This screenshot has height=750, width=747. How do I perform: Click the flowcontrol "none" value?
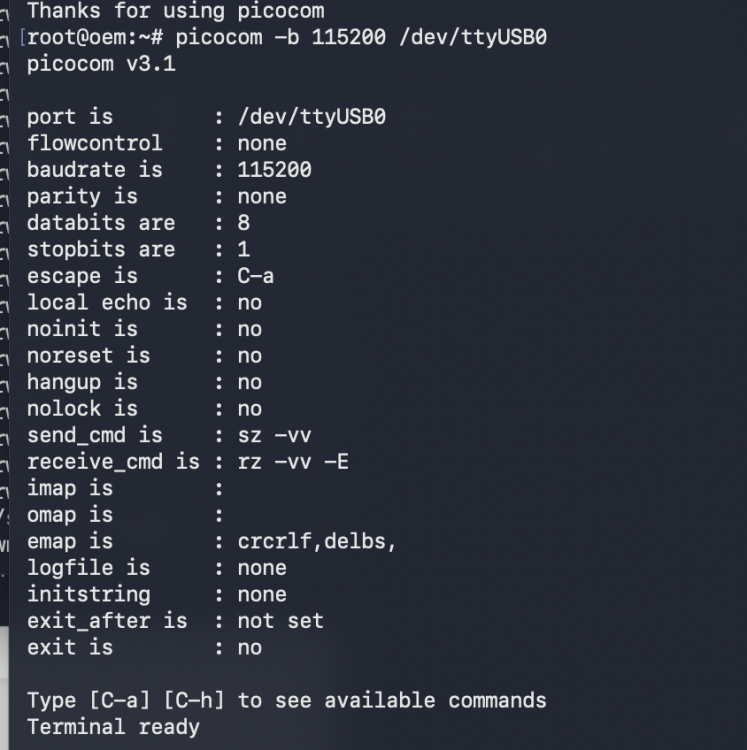(x=262, y=143)
